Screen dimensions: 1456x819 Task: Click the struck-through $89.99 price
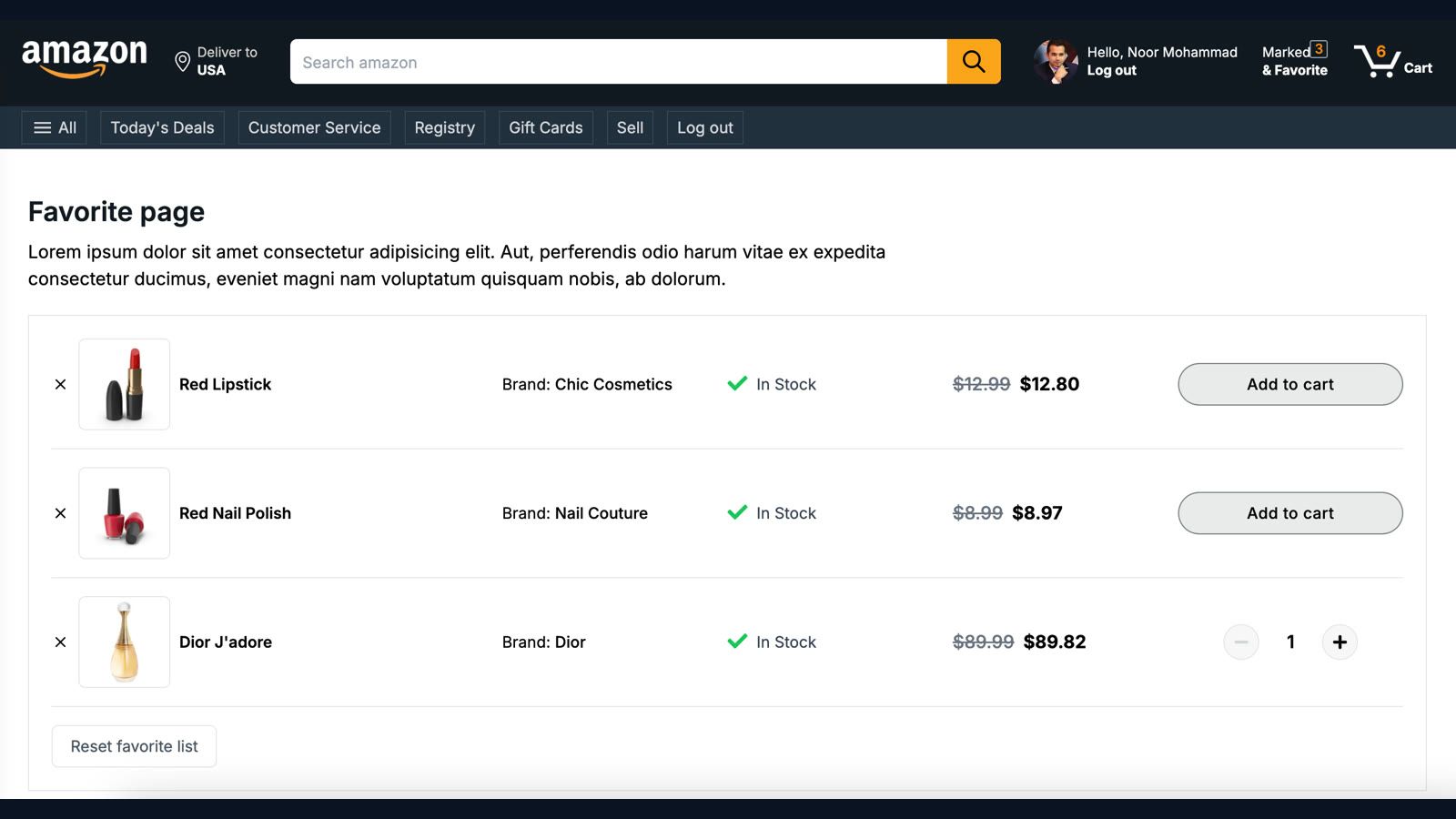click(983, 642)
